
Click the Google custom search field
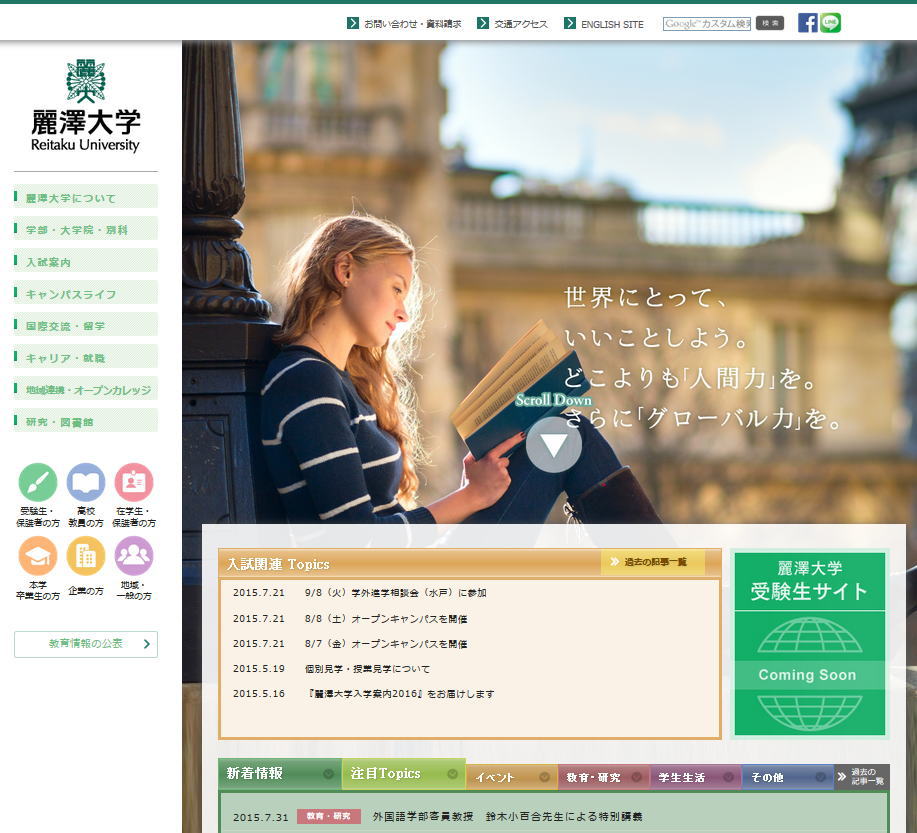click(706, 24)
